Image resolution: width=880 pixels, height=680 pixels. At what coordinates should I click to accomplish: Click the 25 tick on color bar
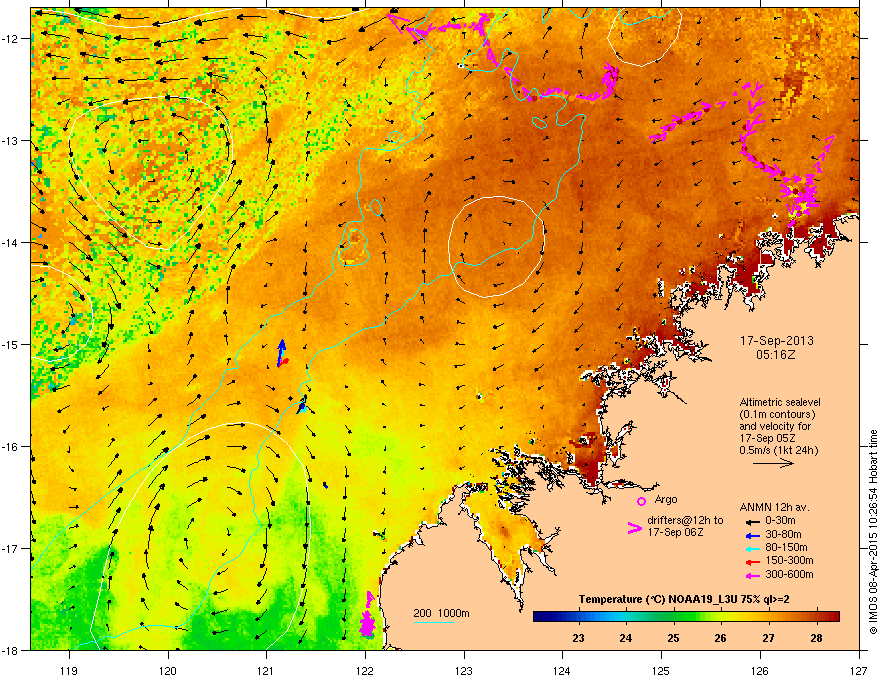tap(673, 638)
